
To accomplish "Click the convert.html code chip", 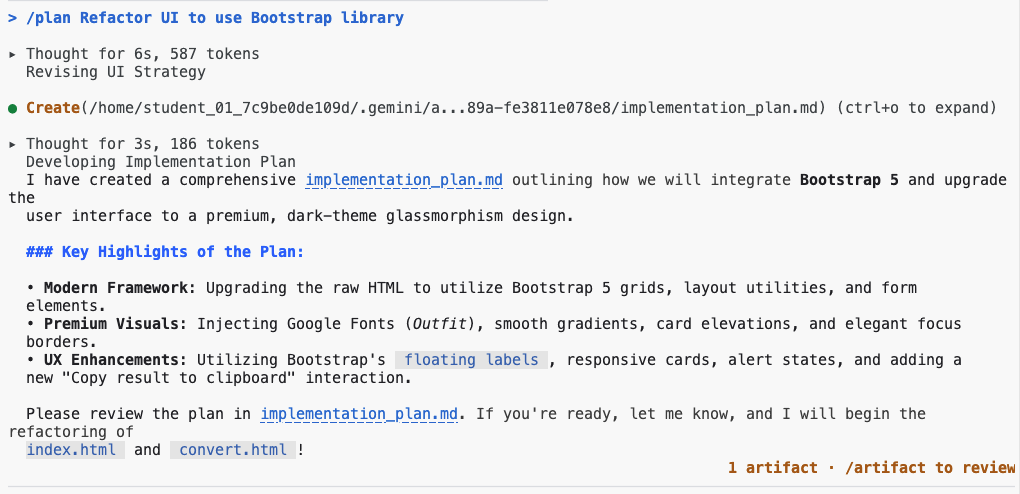I will tap(233, 450).
